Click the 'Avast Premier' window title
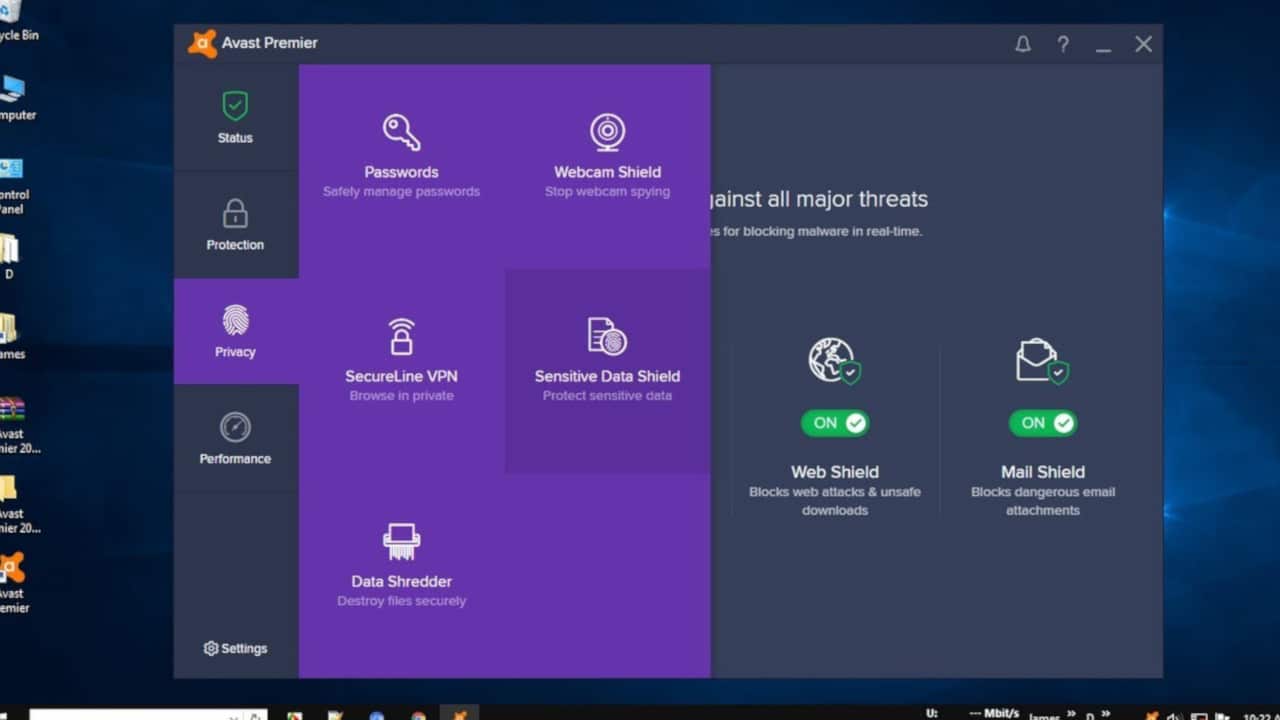The image size is (1280, 720). point(269,43)
